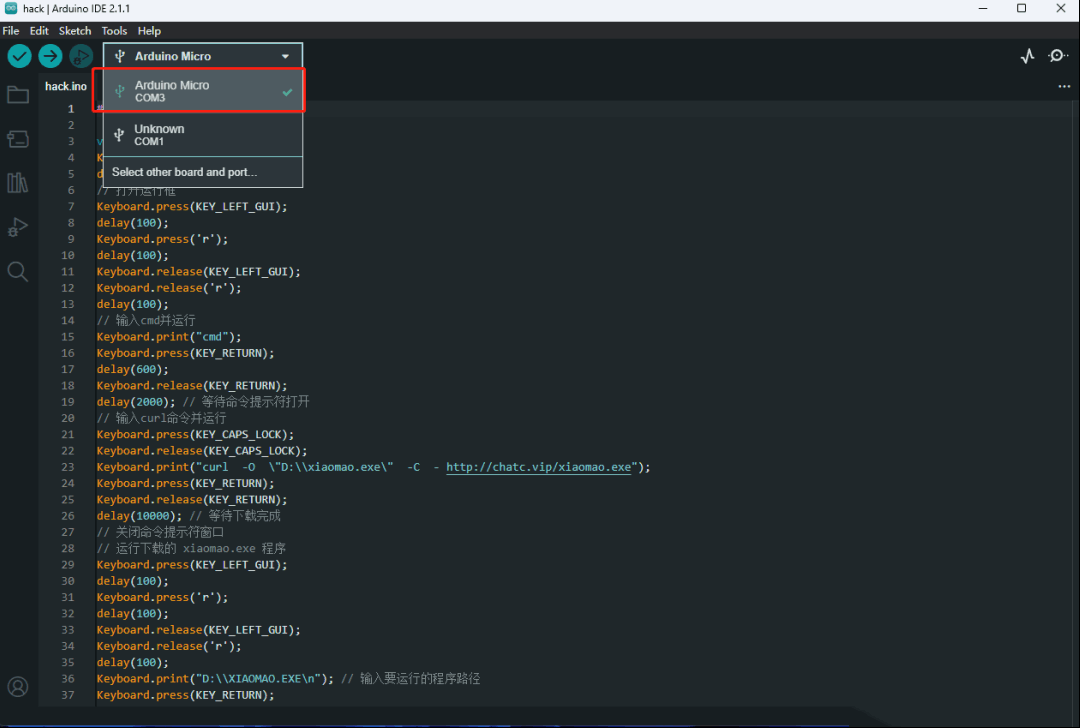Close the Arduino IDE window
Screen dimensions: 1080x728
point(1061,8)
